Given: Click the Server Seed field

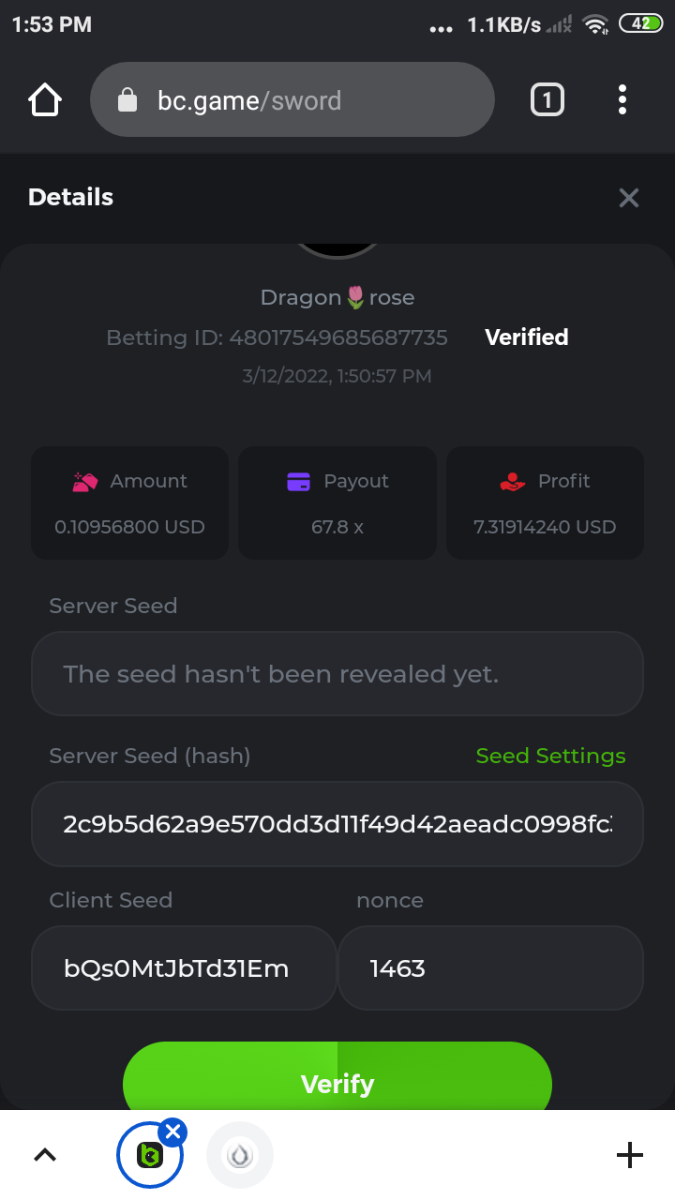Looking at the screenshot, I should [x=337, y=674].
